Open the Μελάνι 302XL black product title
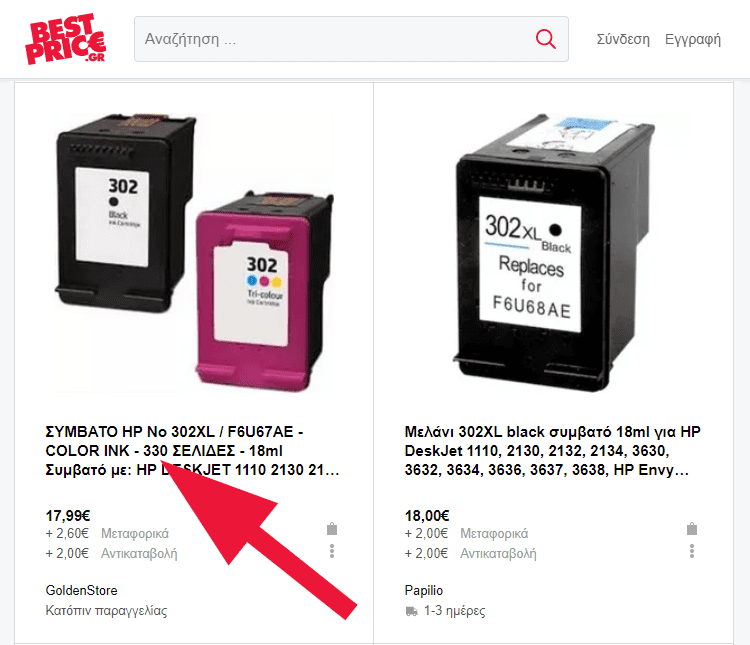The width and height of the screenshot is (750, 645). (x=552, y=451)
